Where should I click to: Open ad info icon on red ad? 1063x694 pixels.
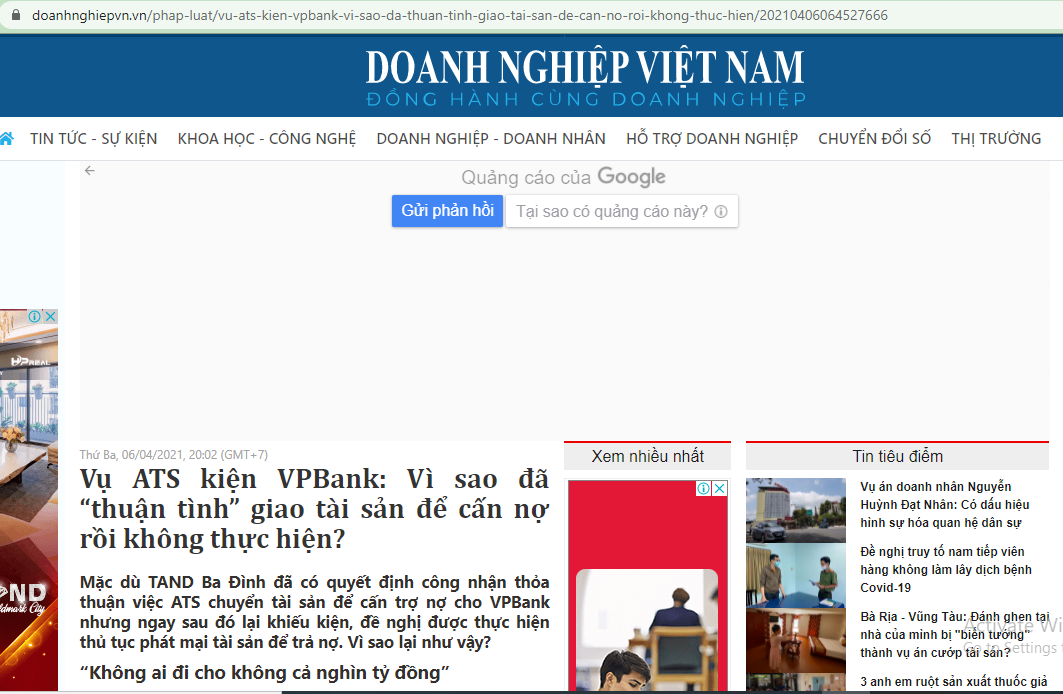704,488
